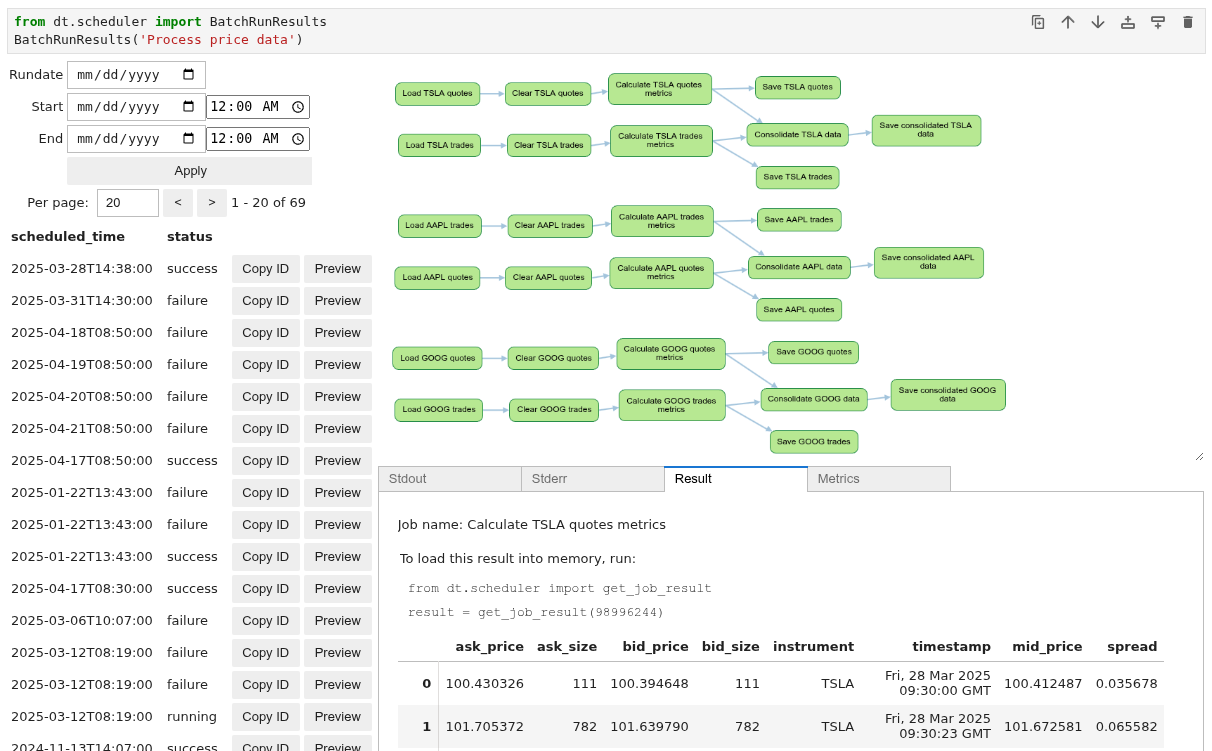Screen dimensions: 1212x751
Task: Click the code cell BatchRunResults line
Action: coord(158,40)
